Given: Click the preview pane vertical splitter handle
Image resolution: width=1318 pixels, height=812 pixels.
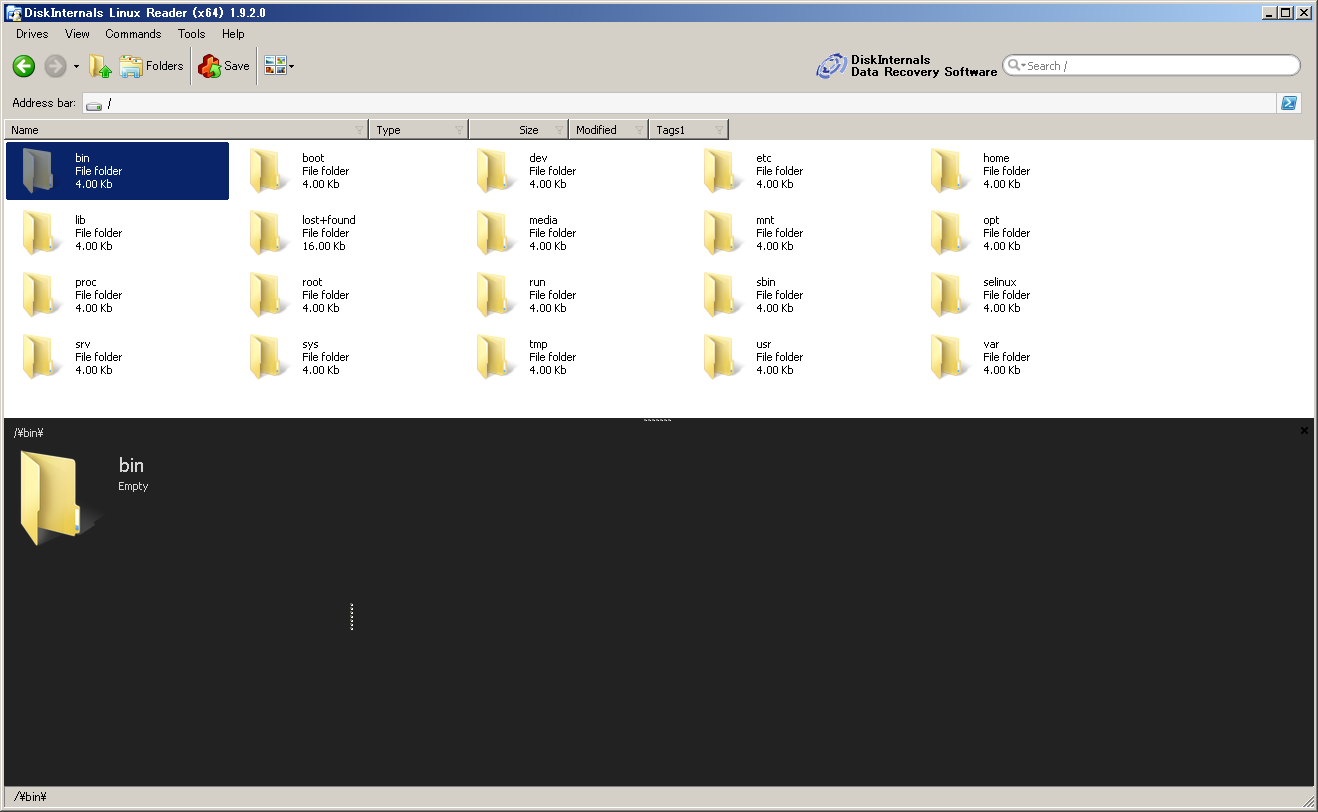Looking at the screenshot, I should (352, 617).
